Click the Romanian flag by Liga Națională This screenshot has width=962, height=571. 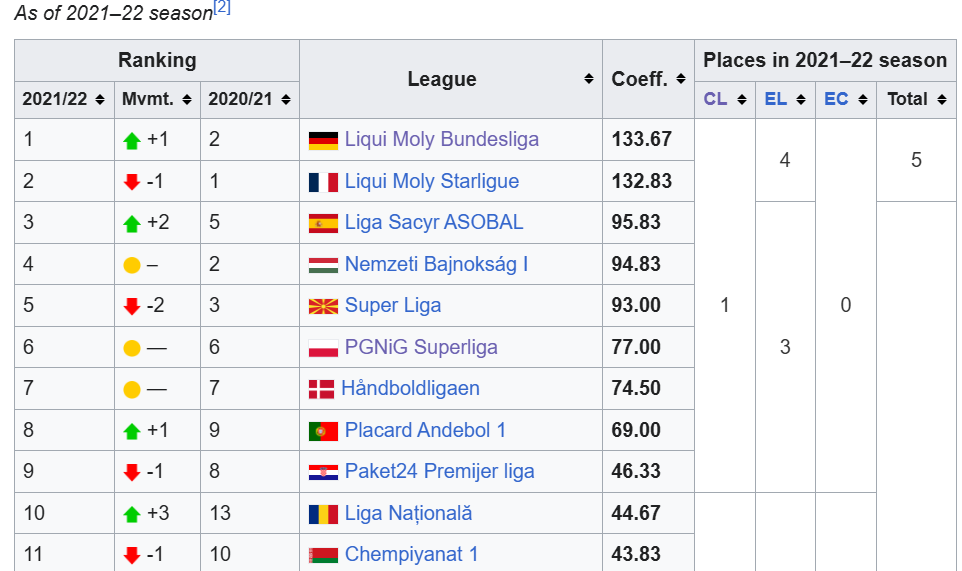point(323,514)
